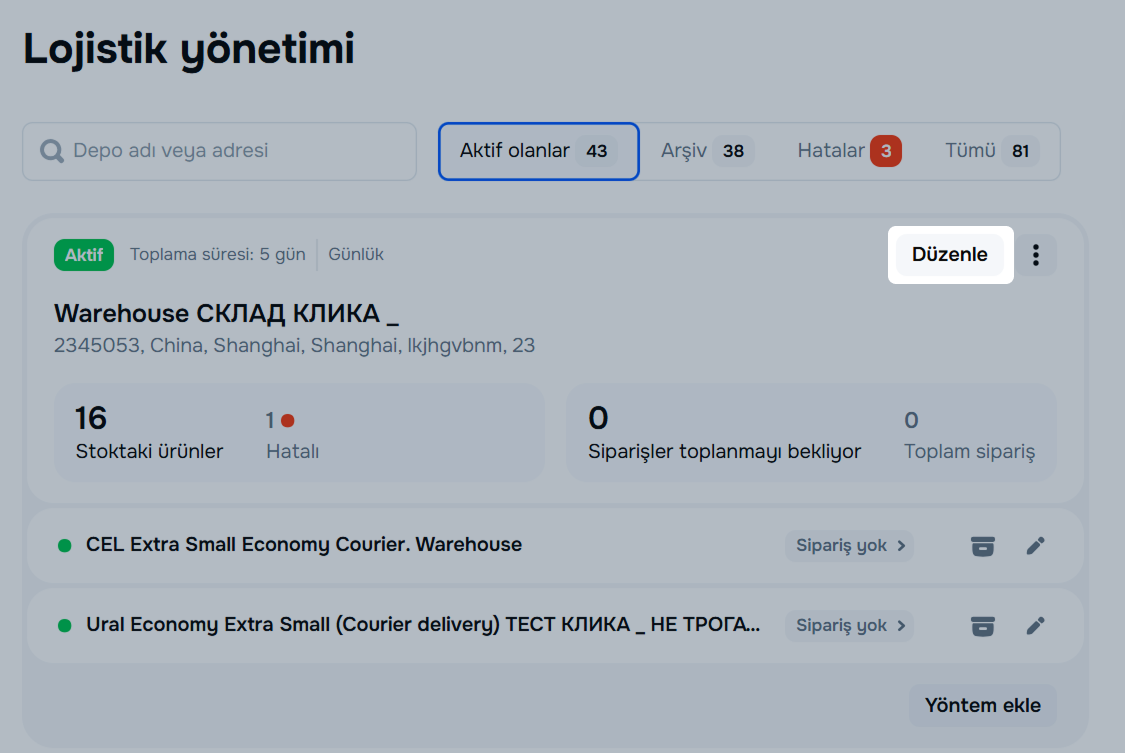Open the 'Warehouse СКЛАД КЛИКА _' title

pos(226,313)
